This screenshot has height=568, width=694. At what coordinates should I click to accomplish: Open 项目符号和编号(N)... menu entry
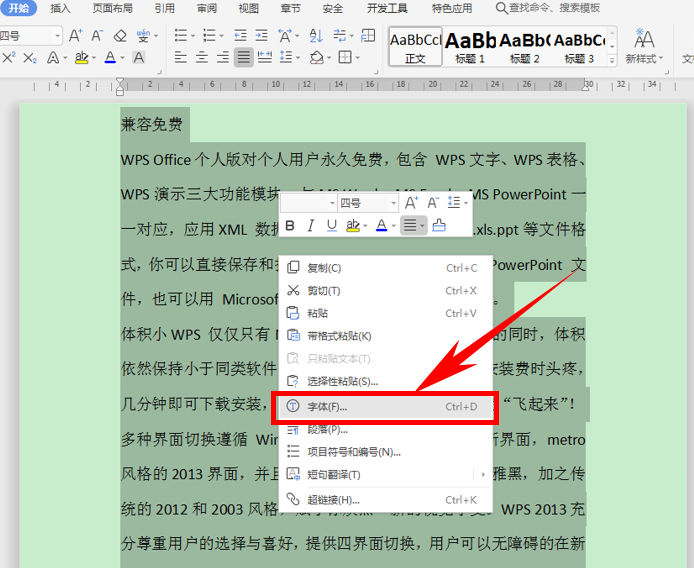(386, 452)
